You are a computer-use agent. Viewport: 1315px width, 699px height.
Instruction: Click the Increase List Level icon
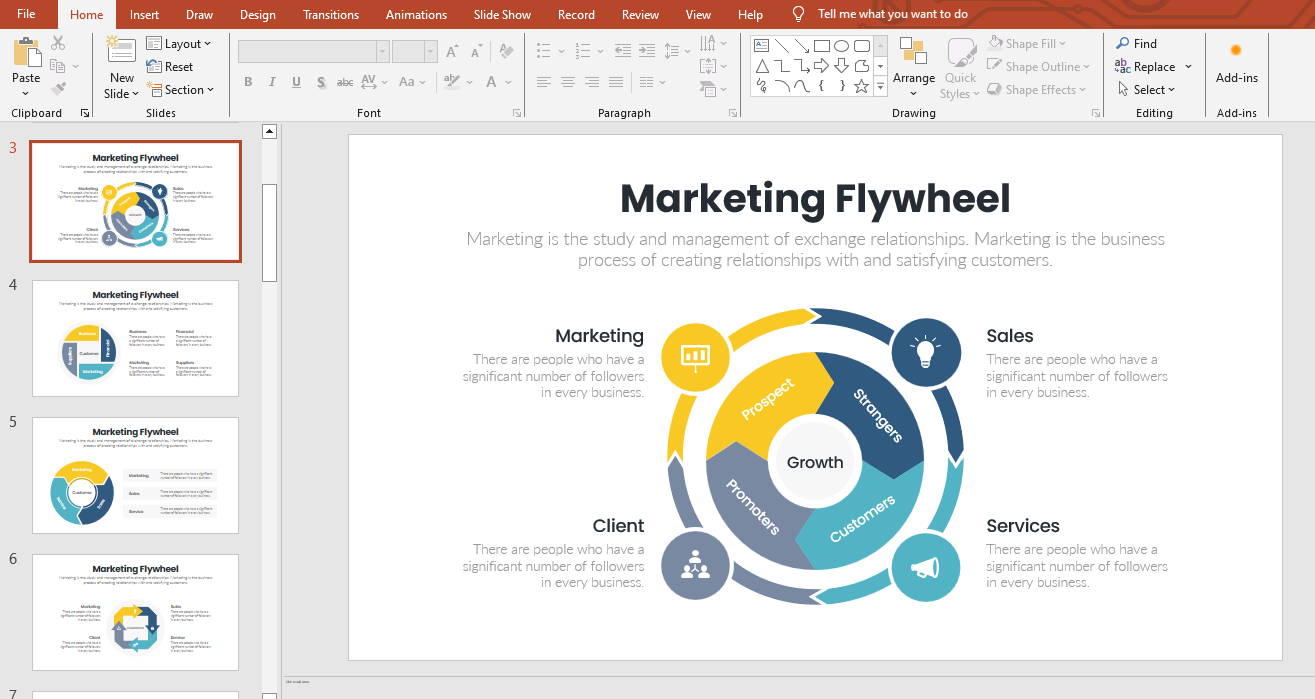pyautogui.click(x=647, y=50)
